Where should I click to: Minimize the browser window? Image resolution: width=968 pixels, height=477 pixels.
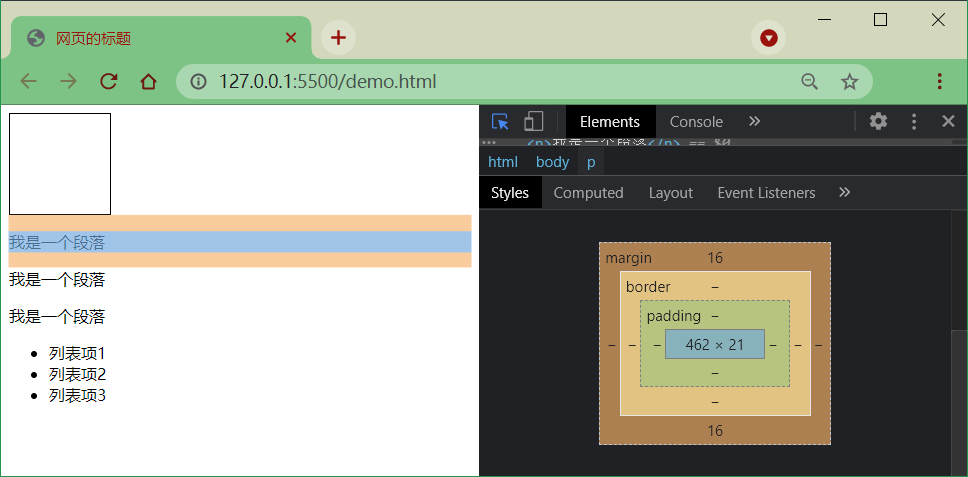[x=824, y=20]
